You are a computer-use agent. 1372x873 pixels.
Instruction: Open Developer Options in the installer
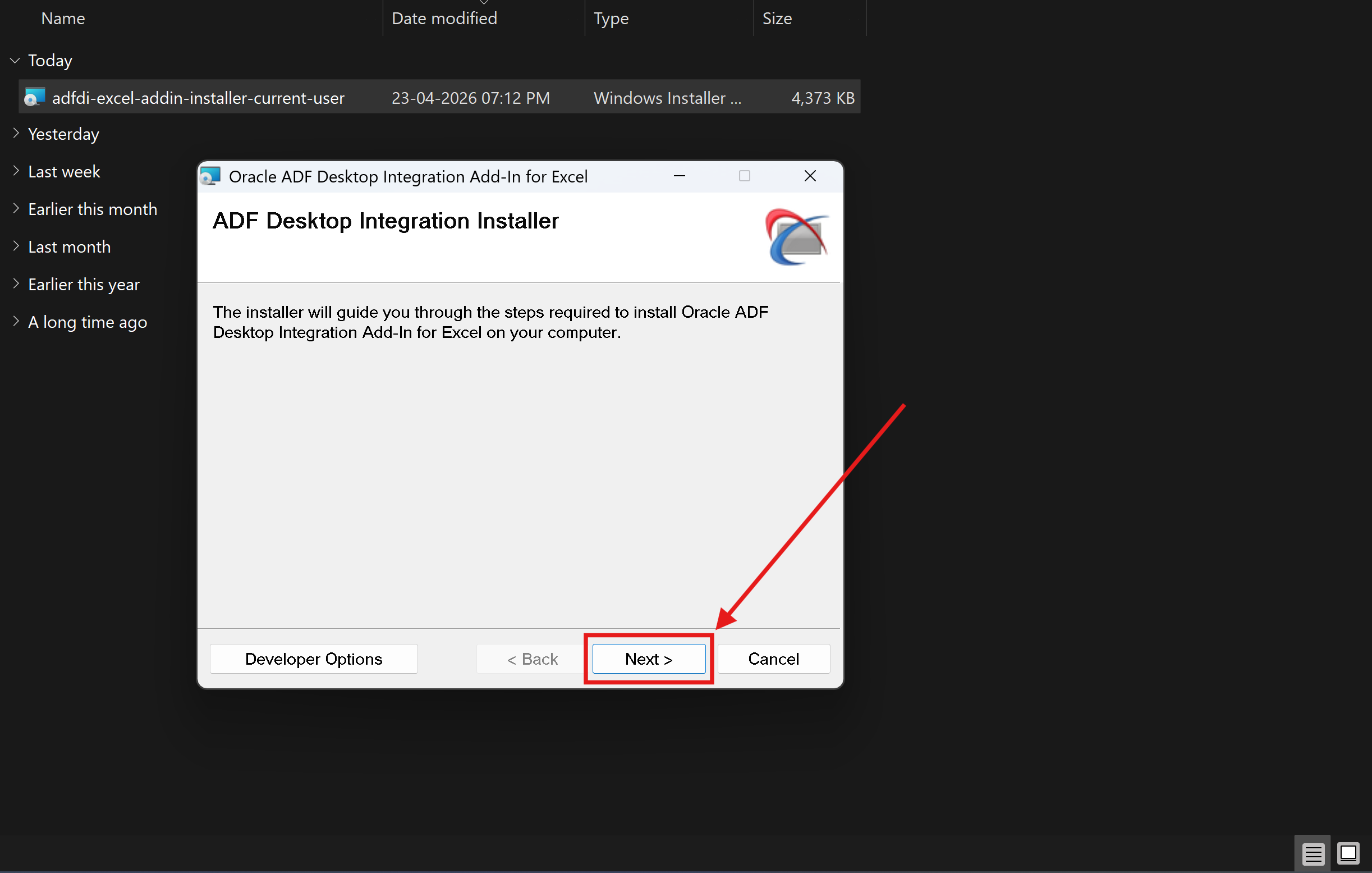(313, 659)
